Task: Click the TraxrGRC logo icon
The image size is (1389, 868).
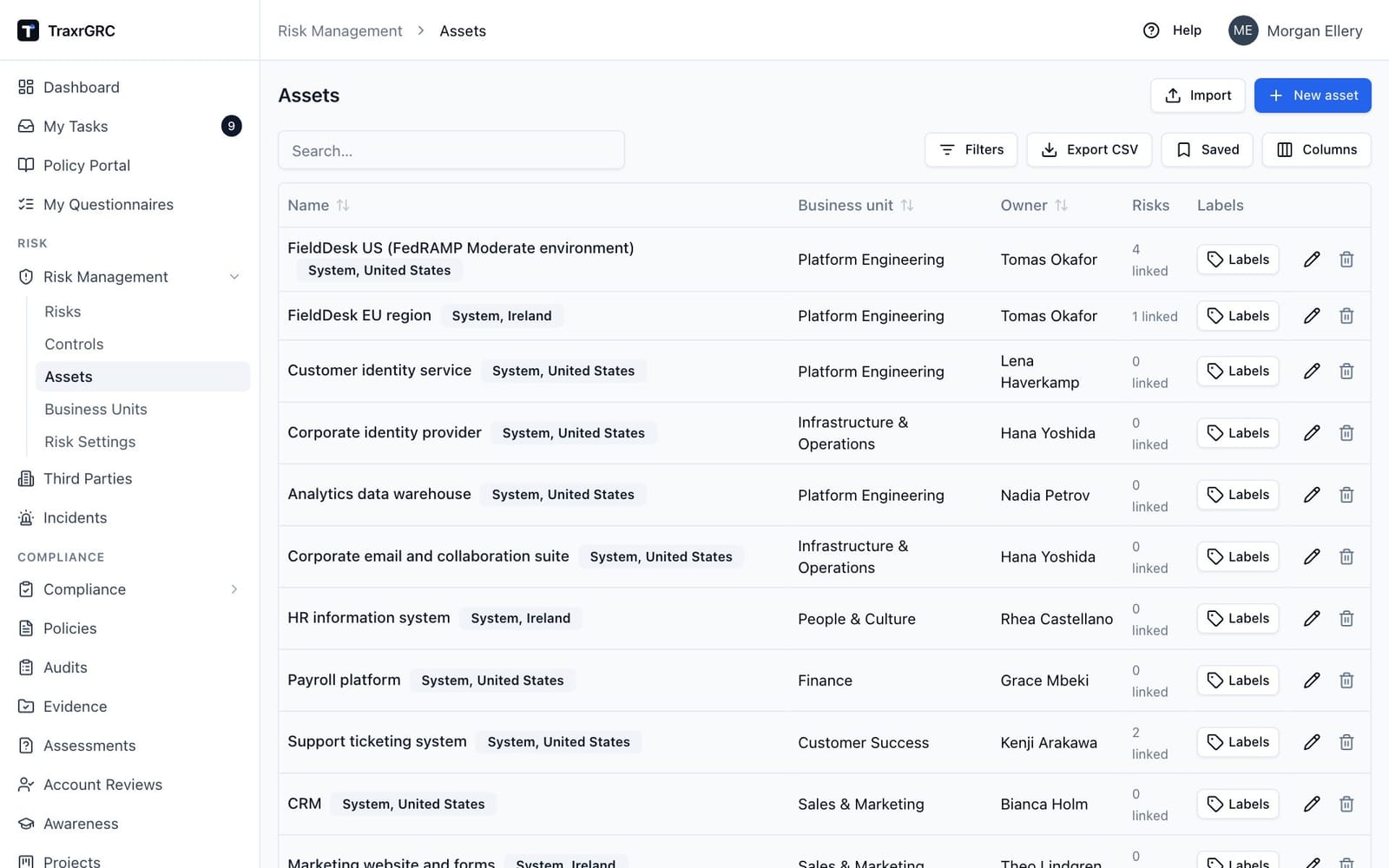Action: [28, 30]
